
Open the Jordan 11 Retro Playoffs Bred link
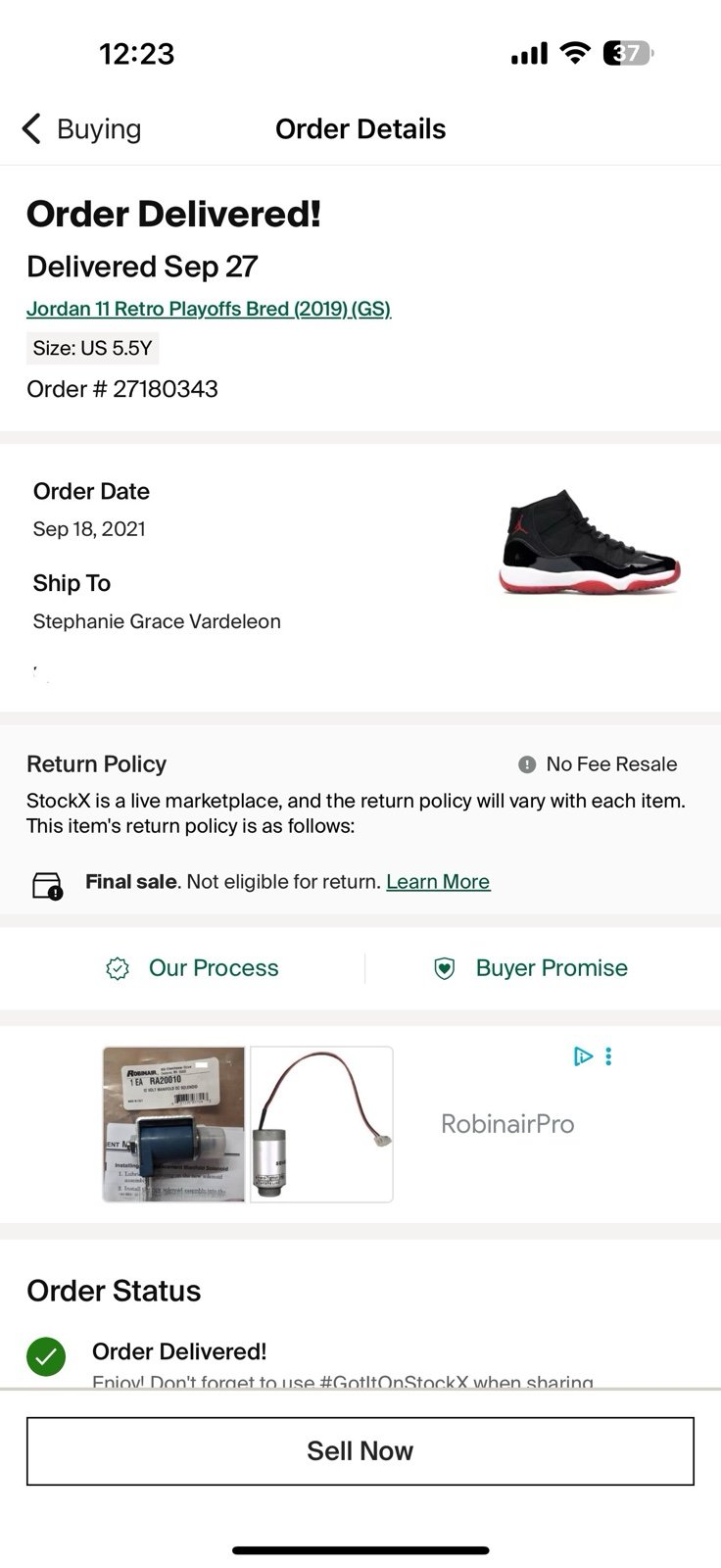pos(208,308)
